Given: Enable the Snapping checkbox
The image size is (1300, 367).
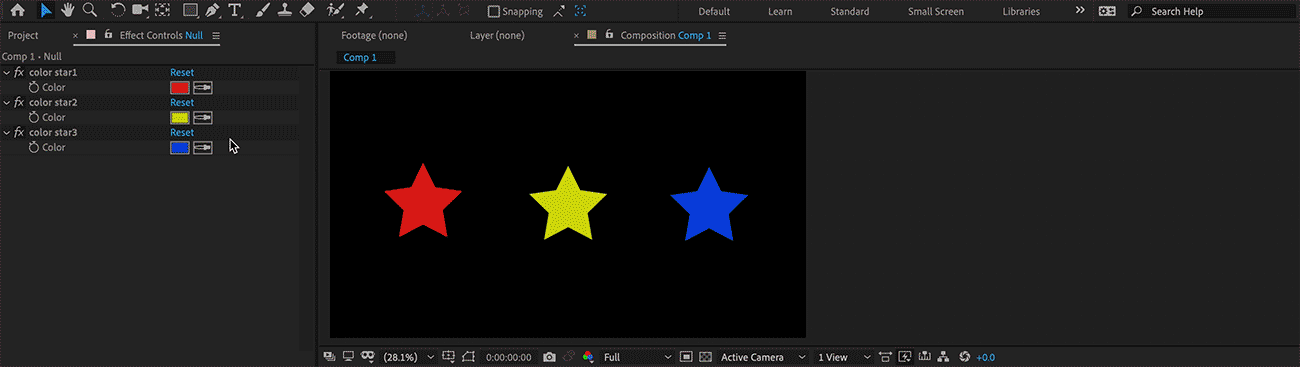Looking at the screenshot, I should click(493, 12).
